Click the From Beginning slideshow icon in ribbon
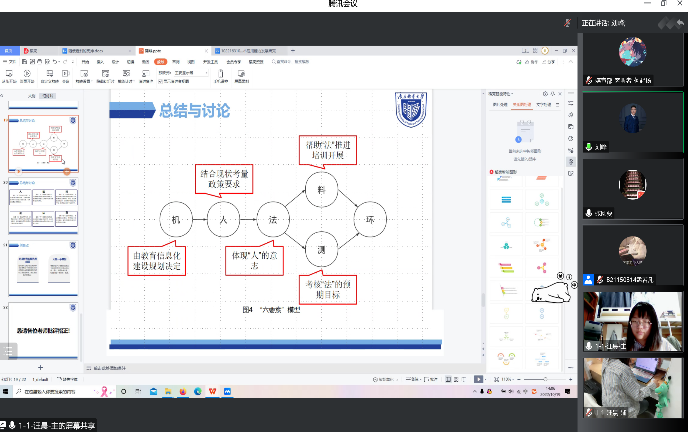This screenshot has height=432, width=688. tap(10, 74)
